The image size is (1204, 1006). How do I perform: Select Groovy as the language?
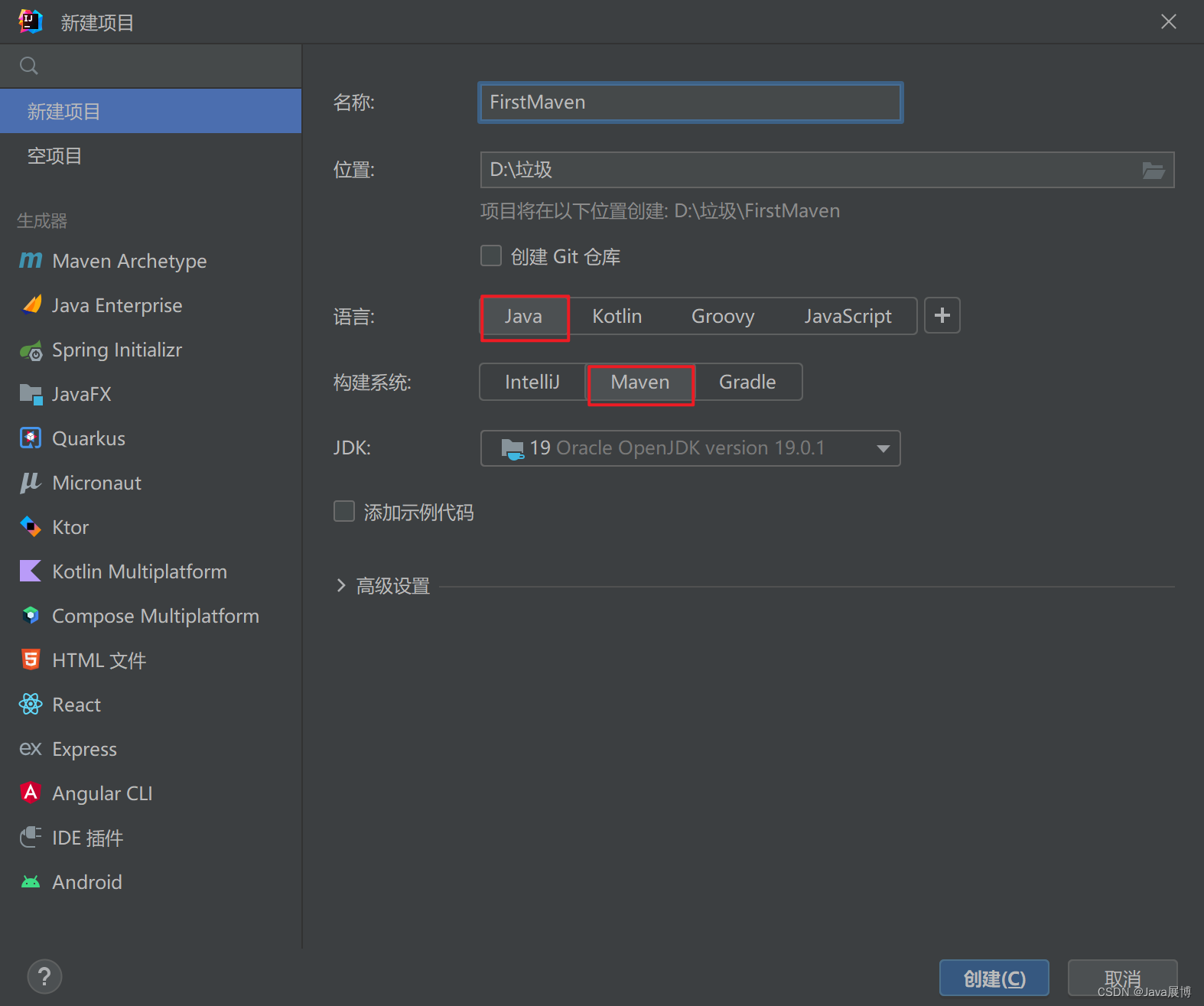click(723, 316)
